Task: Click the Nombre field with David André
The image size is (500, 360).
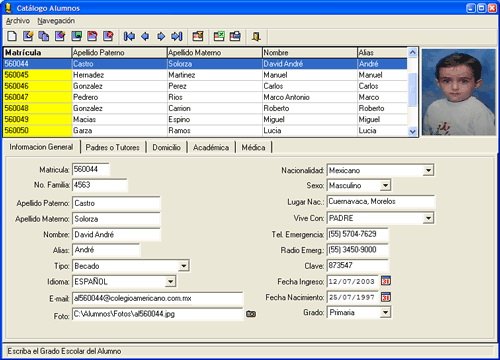Action: (116, 235)
